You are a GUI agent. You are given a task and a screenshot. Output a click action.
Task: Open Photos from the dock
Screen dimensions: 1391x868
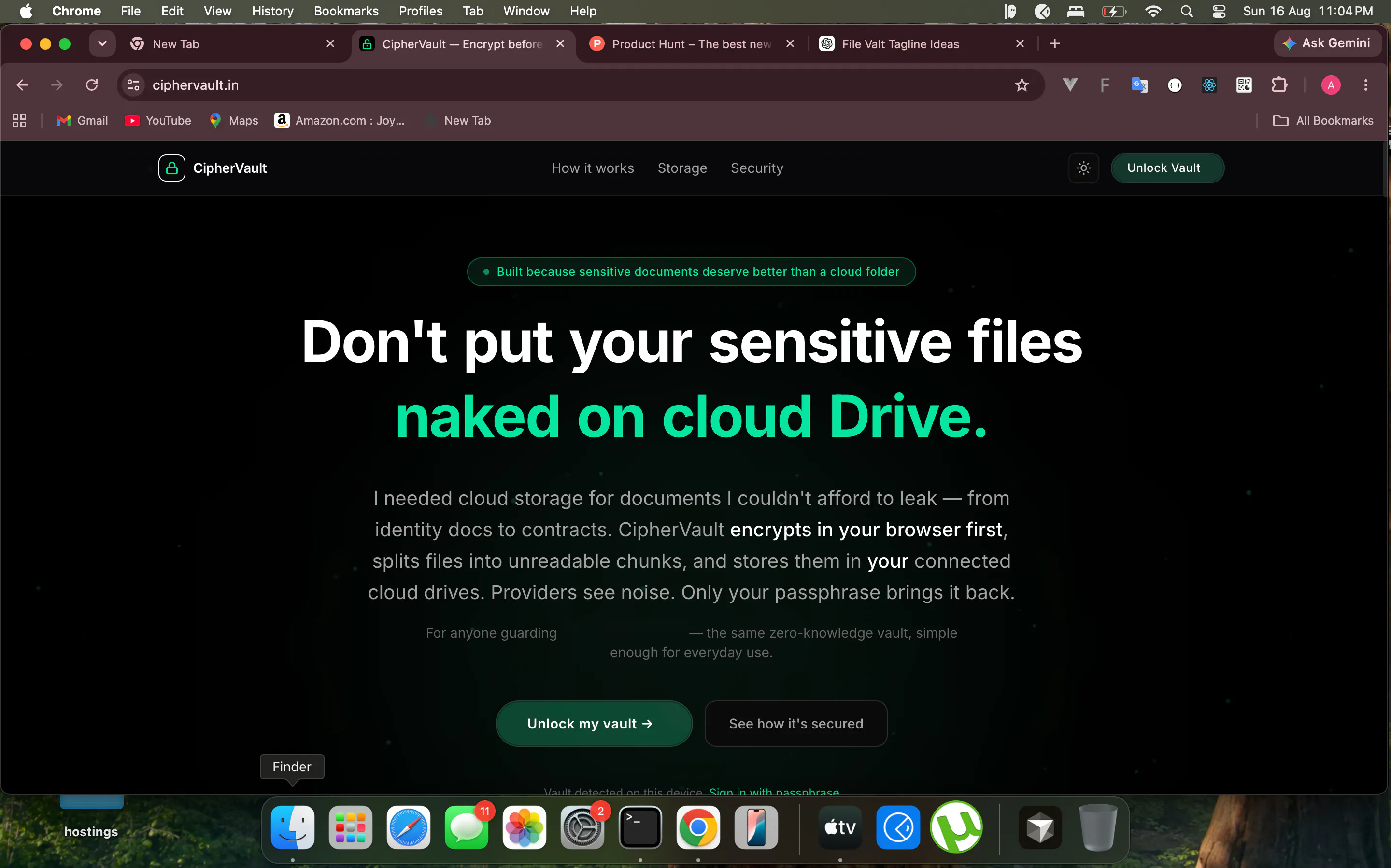[x=525, y=827]
